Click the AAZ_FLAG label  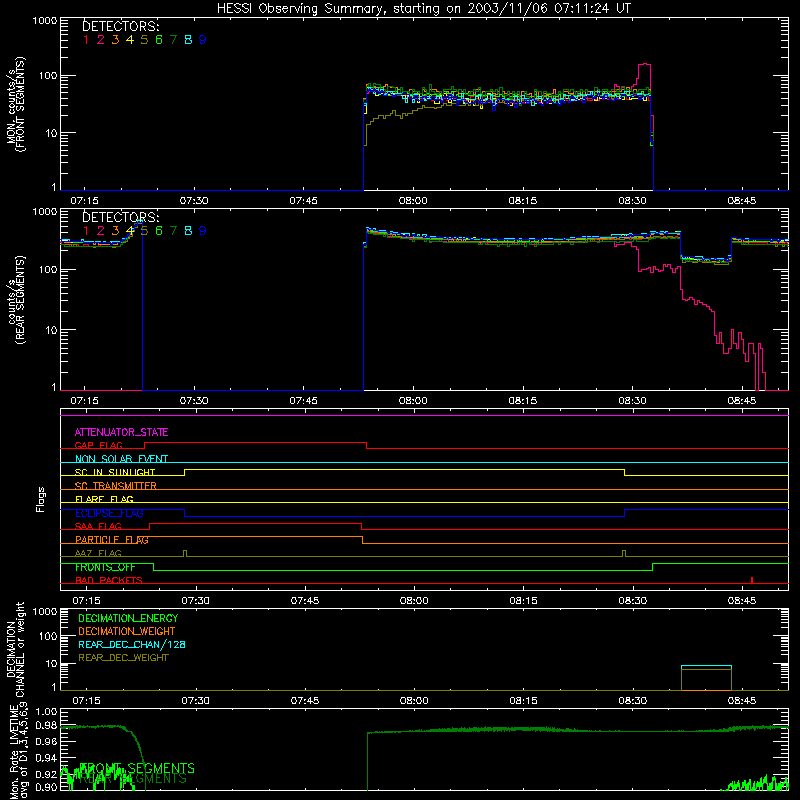(98, 553)
